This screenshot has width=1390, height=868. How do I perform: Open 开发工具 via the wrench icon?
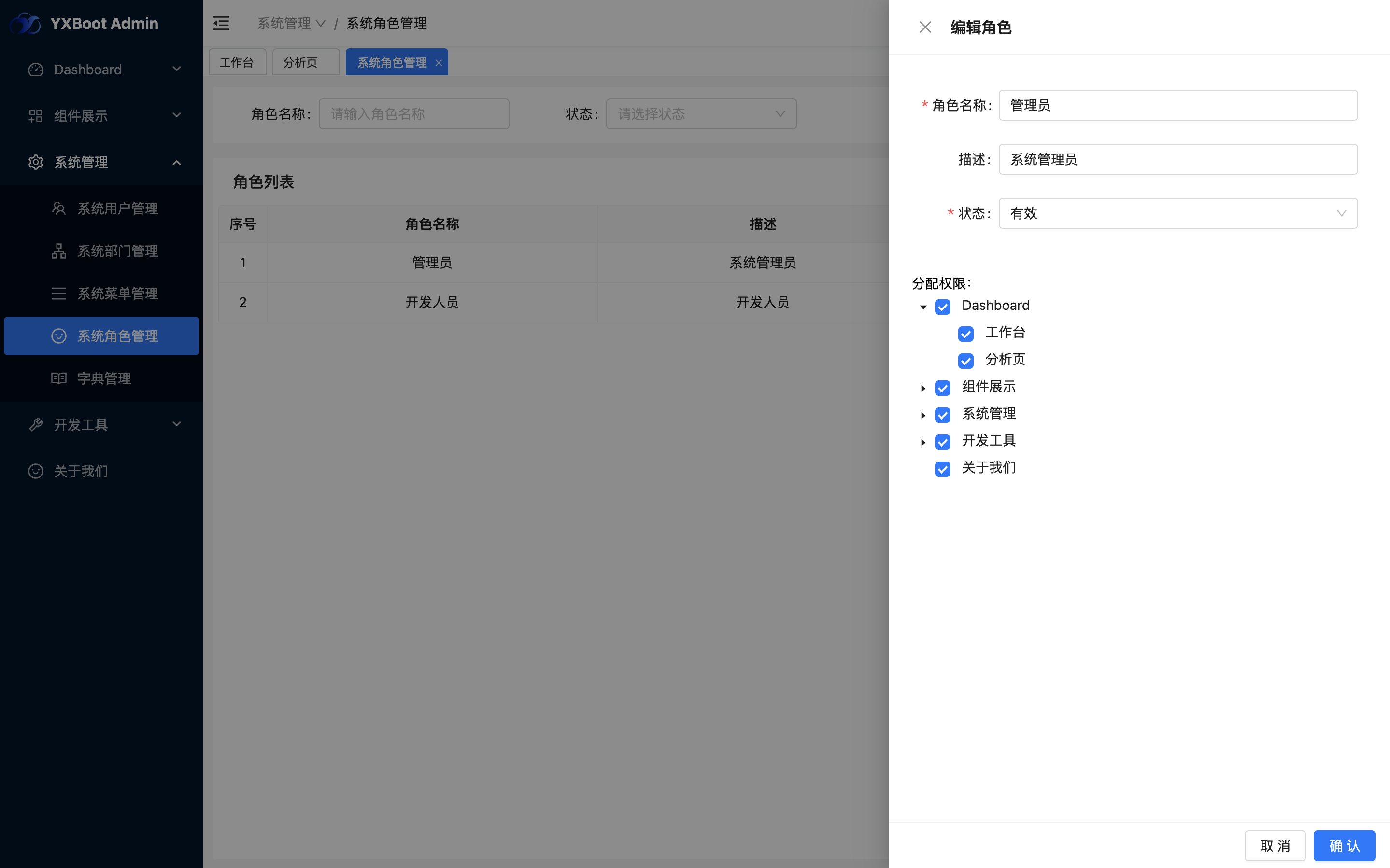coord(36,424)
